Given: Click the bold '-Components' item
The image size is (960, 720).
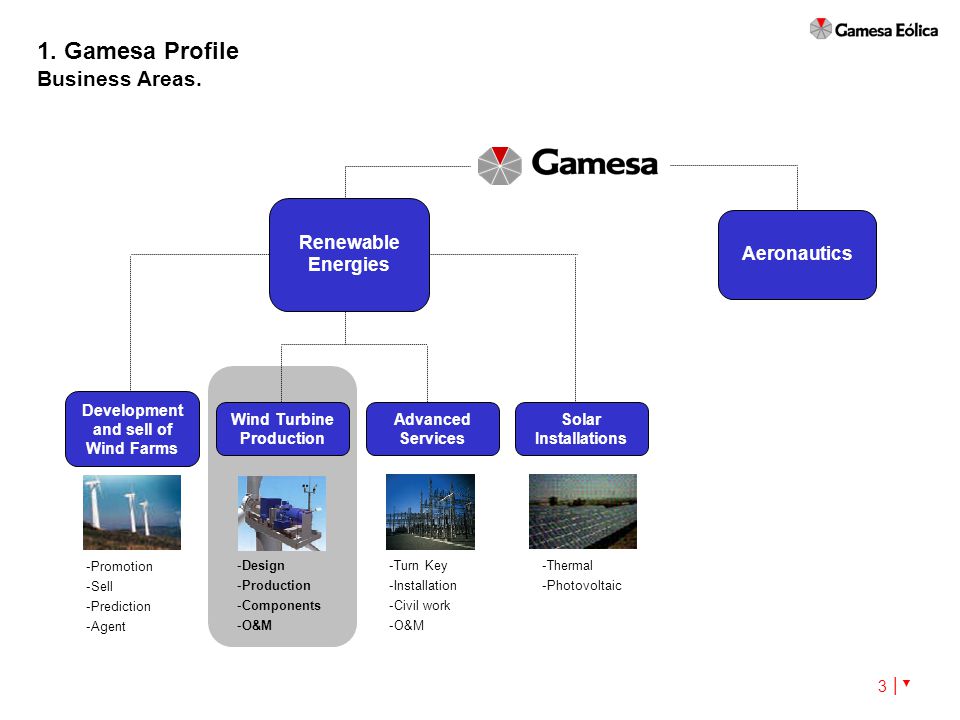Looking at the screenshot, I should point(279,606).
